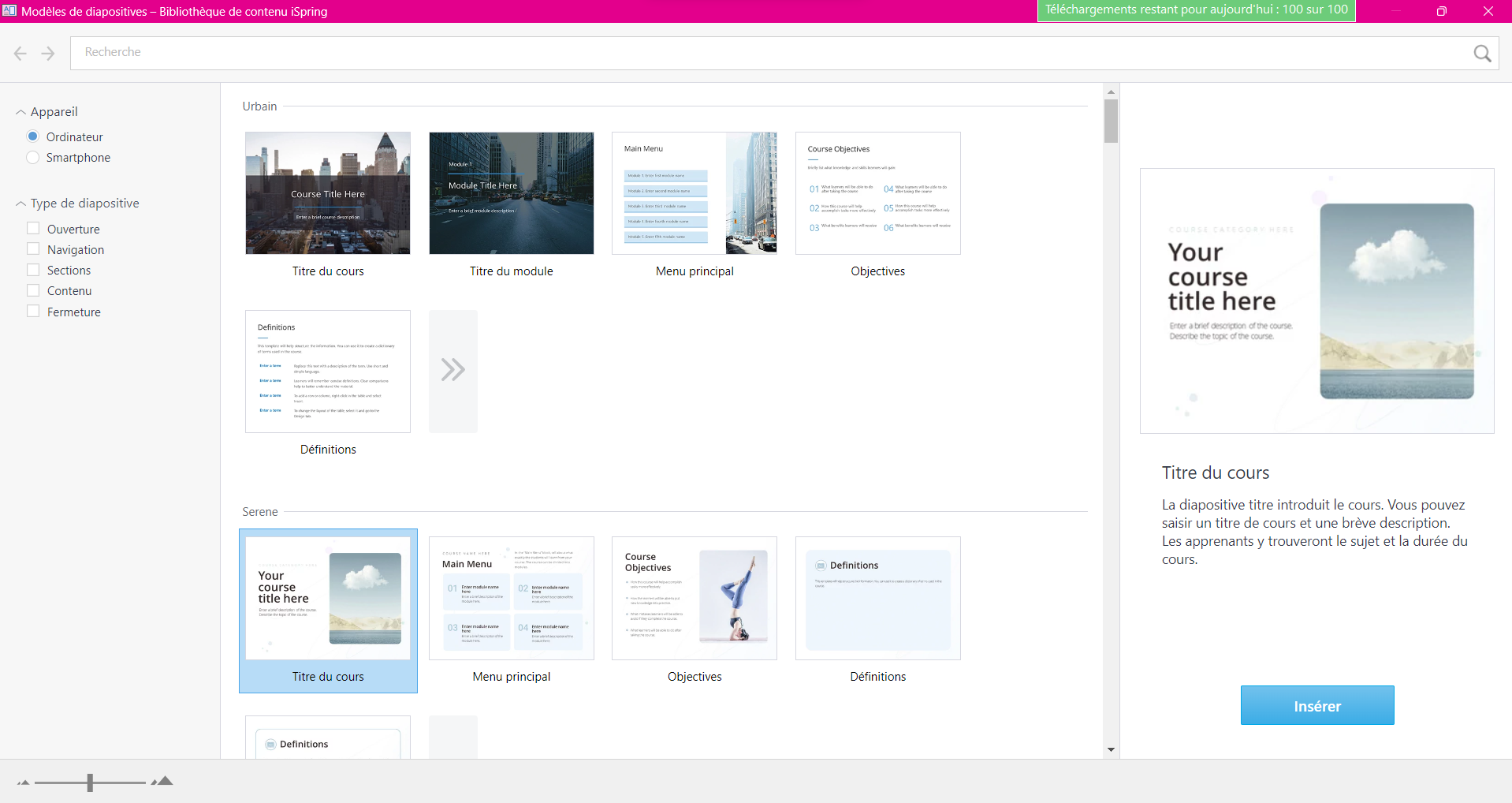Viewport: 1512px width, 803px height.
Task: Click the search magnifier icon
Action: click(1481, 53)
